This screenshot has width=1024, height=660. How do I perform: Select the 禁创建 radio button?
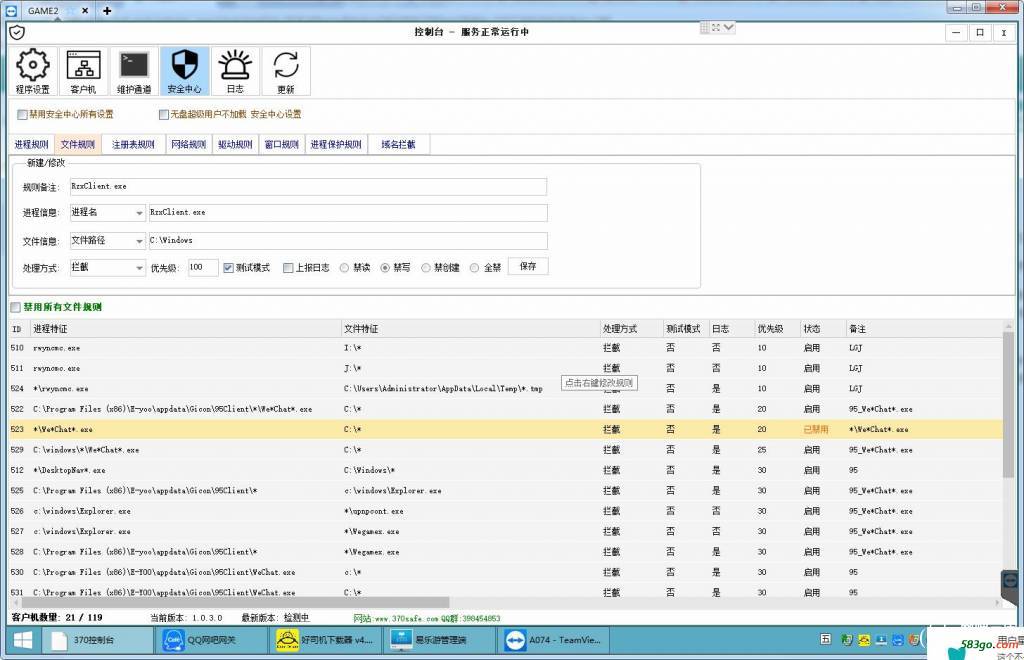pos(427,268)
